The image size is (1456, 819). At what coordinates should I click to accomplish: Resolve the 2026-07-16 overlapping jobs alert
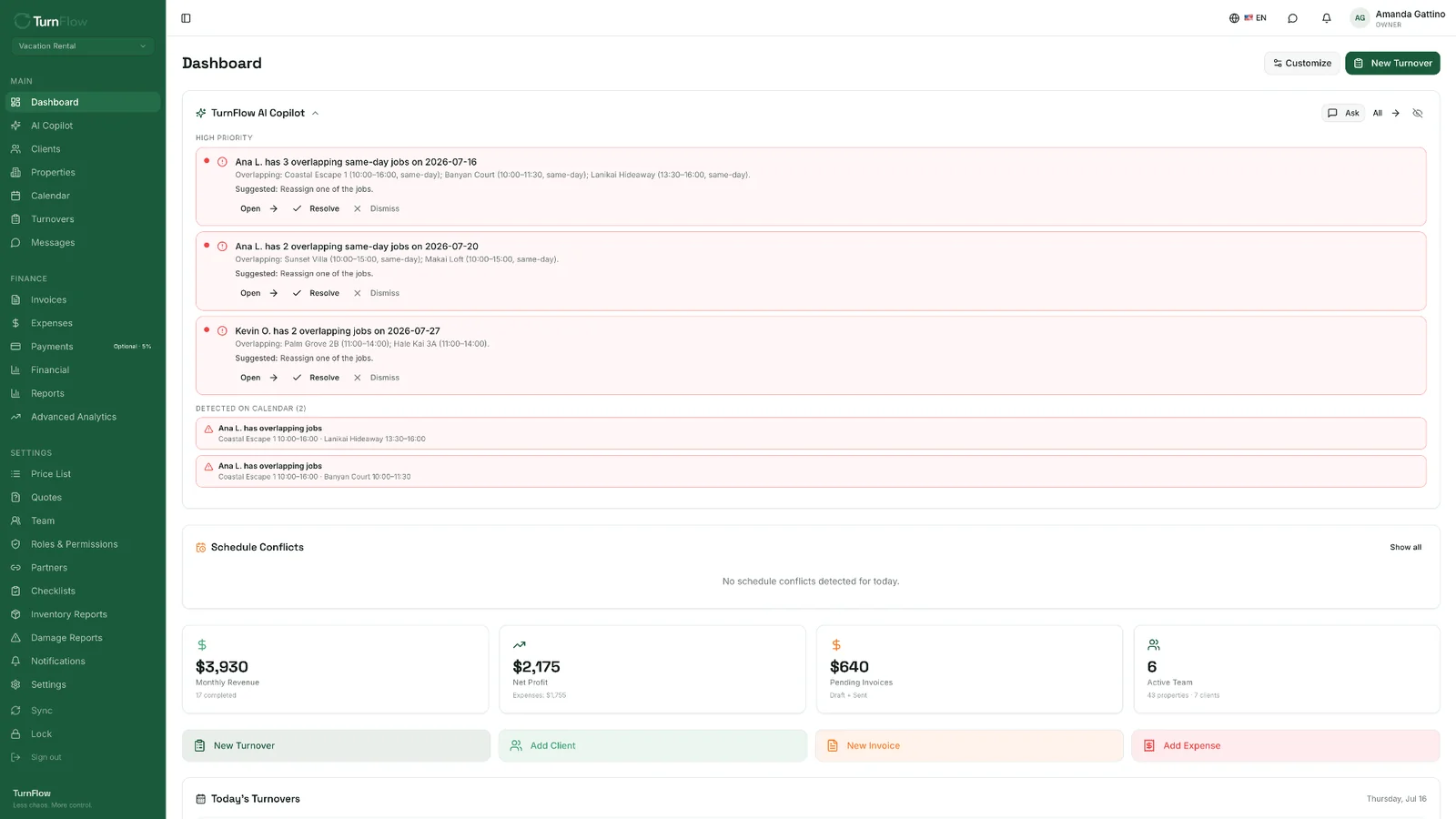pyautogui.click(x=316, y=208)
